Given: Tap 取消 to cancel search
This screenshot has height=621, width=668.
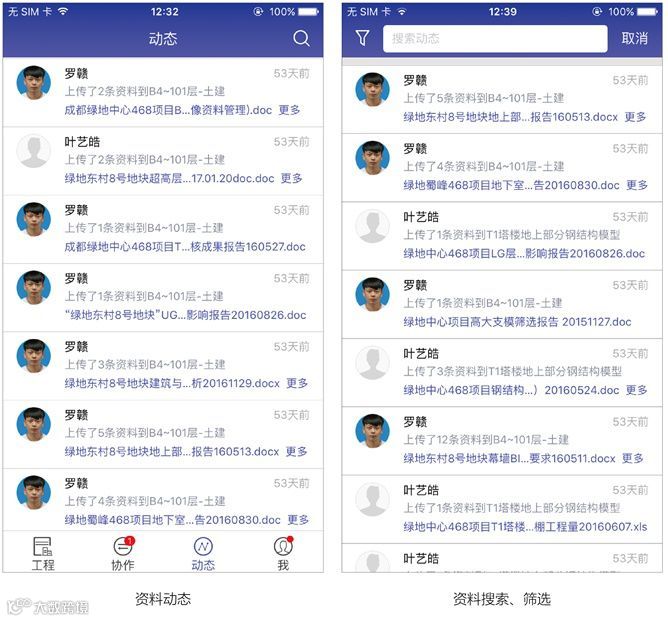Looking at the screenshot, I should (634, 38).
